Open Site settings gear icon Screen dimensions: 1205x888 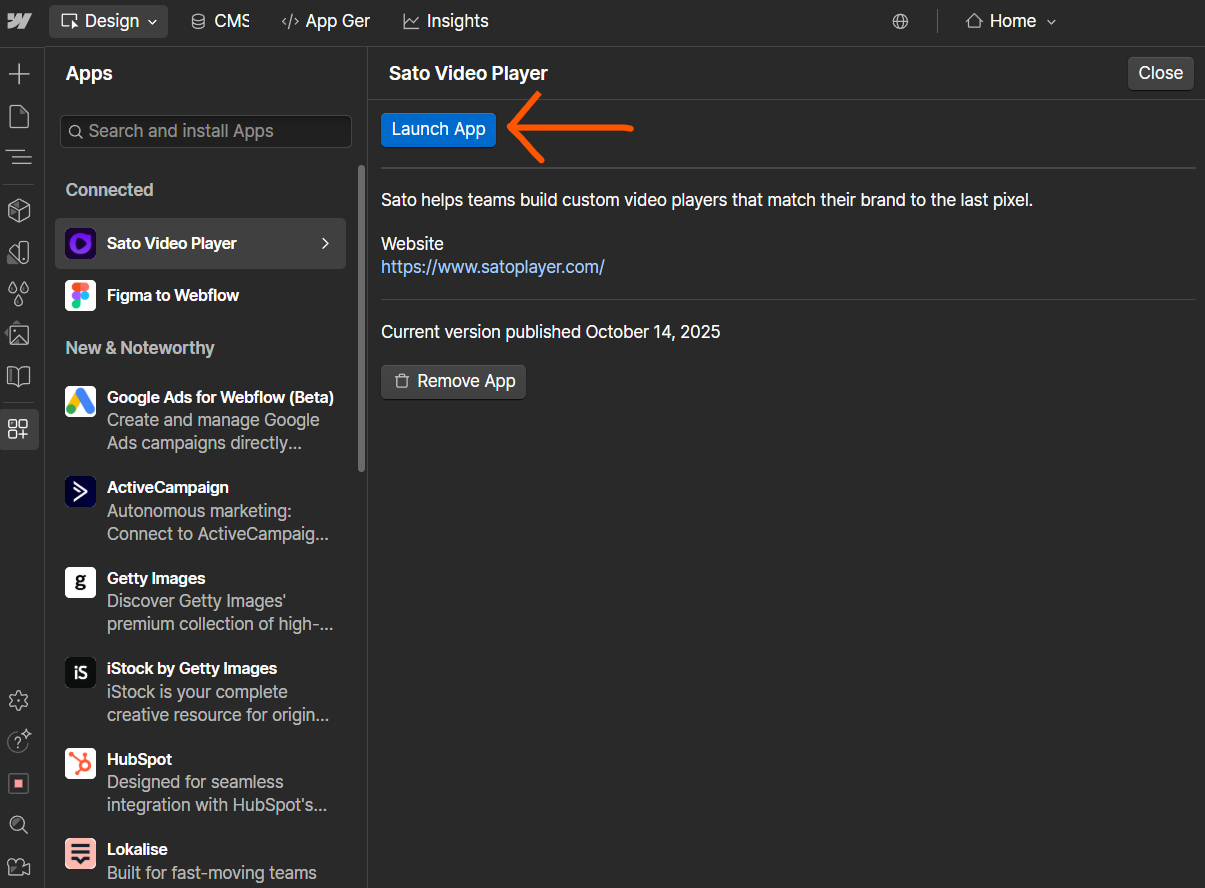click(x=18, y=700)
